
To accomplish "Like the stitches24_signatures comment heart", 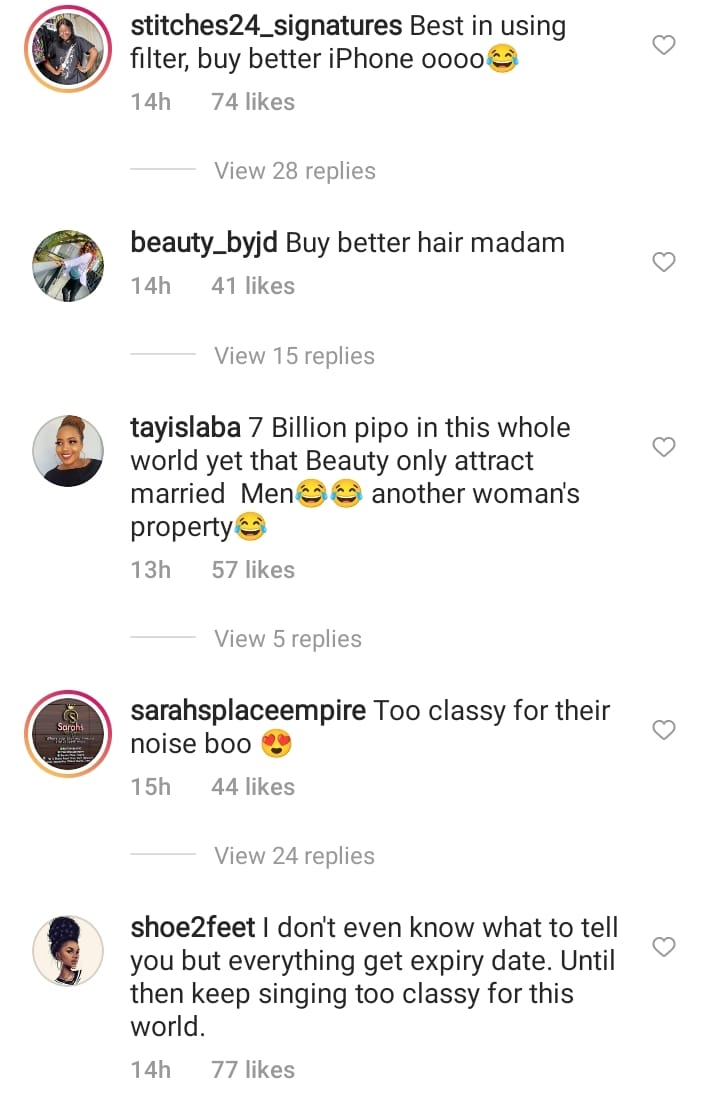I will click(x=663, y=45).
